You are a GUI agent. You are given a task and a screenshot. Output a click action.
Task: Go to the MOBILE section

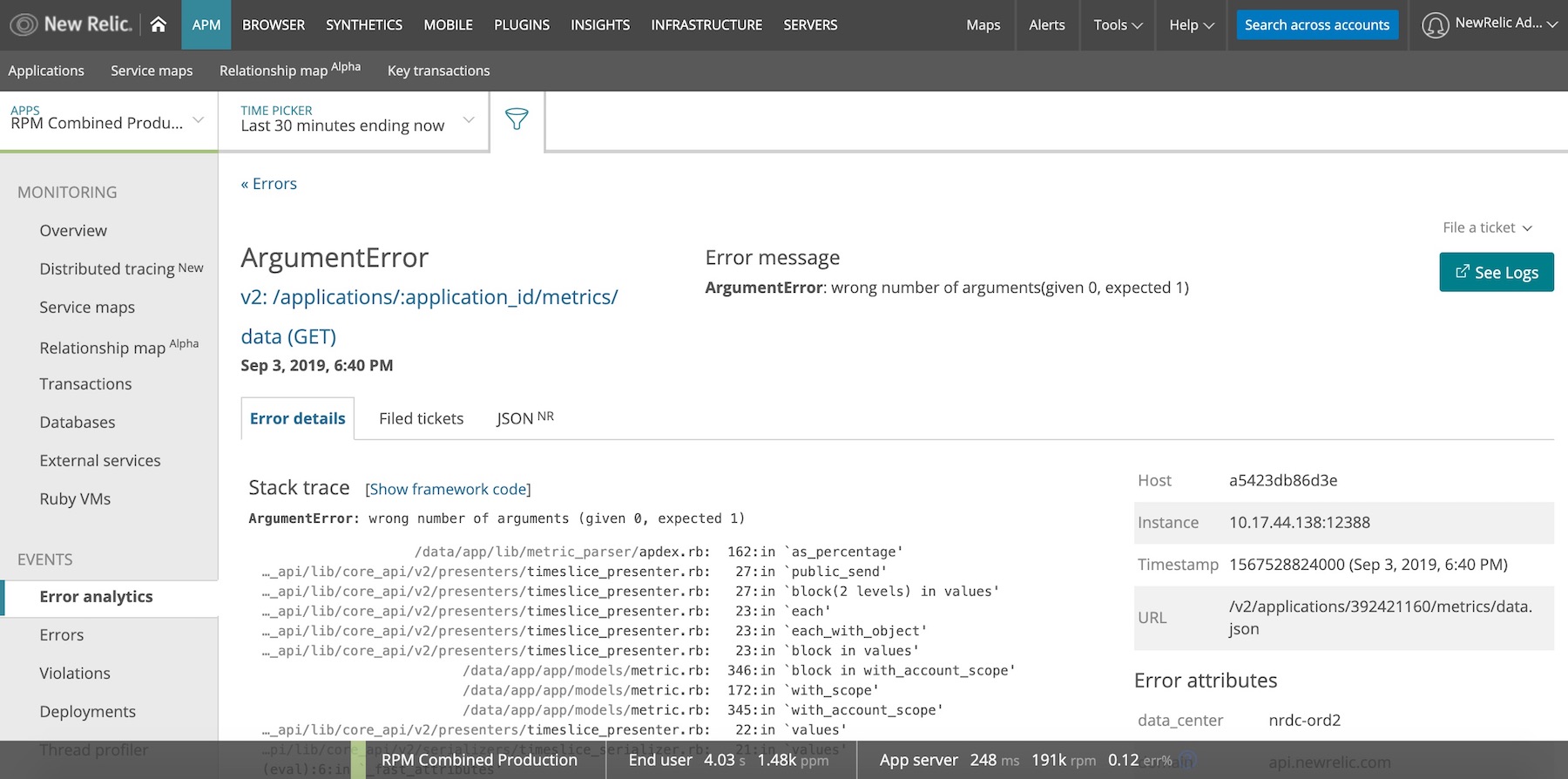449,24
